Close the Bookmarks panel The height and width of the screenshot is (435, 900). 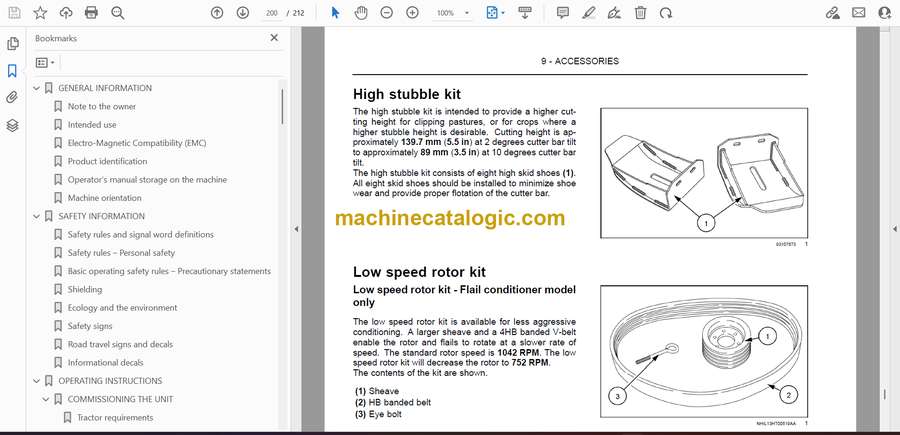[x=274, y=38]
